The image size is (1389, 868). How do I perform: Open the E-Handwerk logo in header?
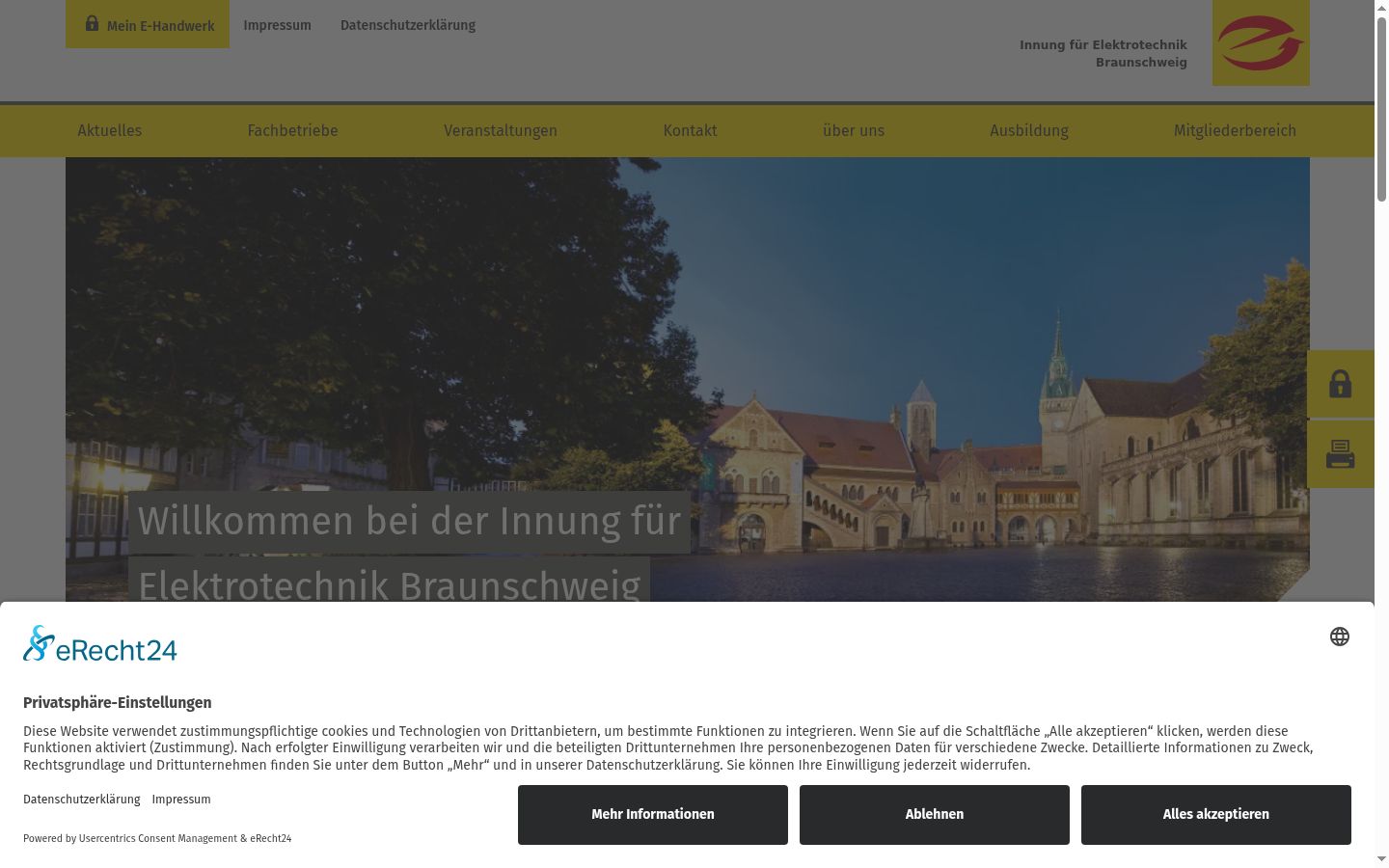pyautogui.click(x=1261, y=42)
